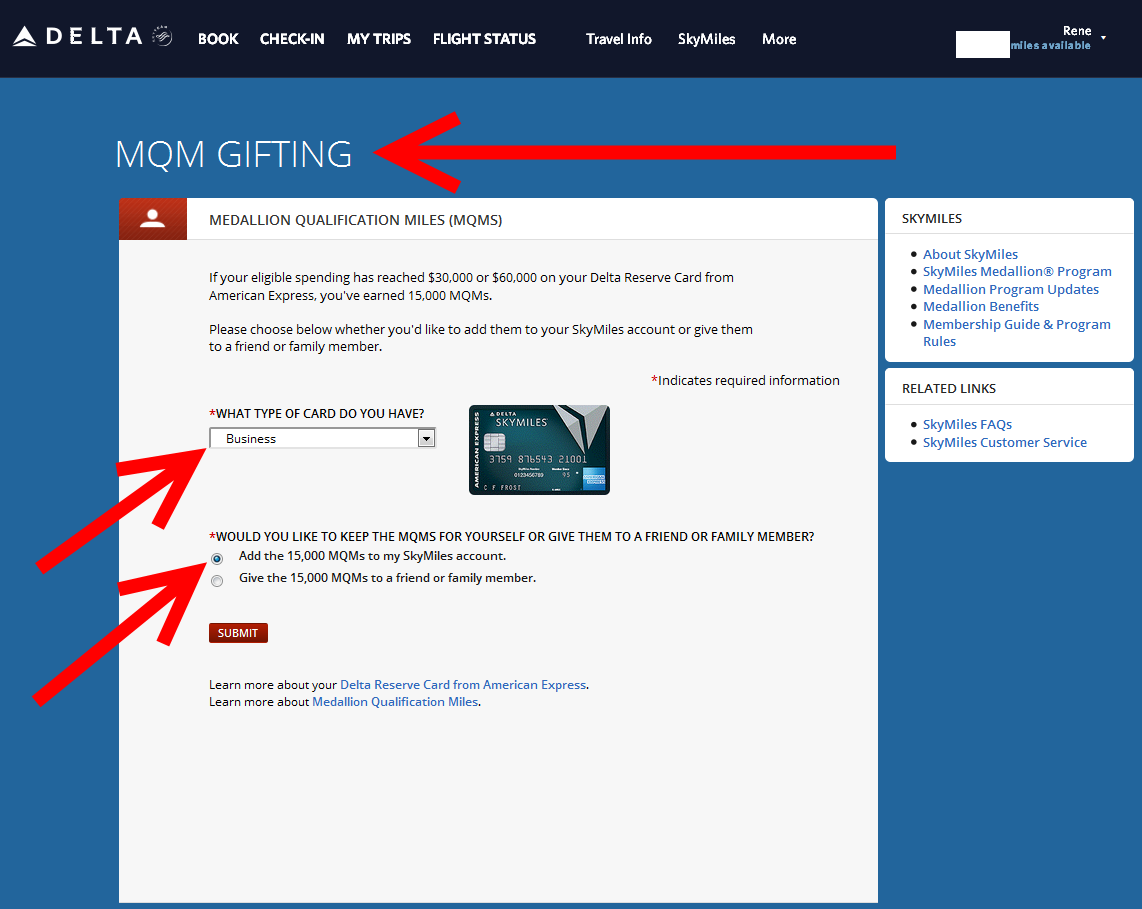This screenshot has height=909, width=1142.
Task: Click the Delta logo in header
Action: click(92, 38)
